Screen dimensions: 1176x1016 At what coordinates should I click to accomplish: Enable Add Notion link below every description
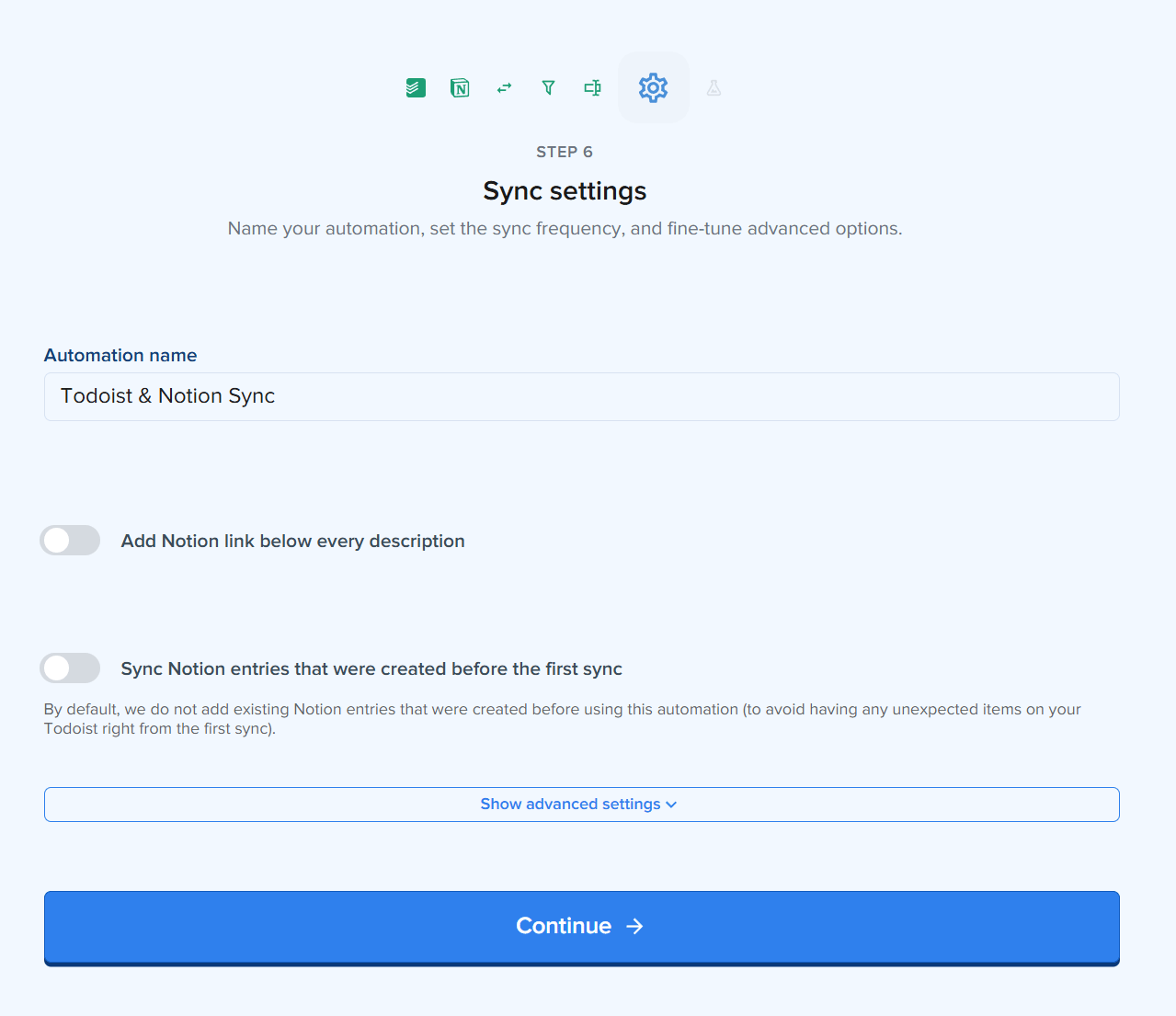click(x=70, y=541)
